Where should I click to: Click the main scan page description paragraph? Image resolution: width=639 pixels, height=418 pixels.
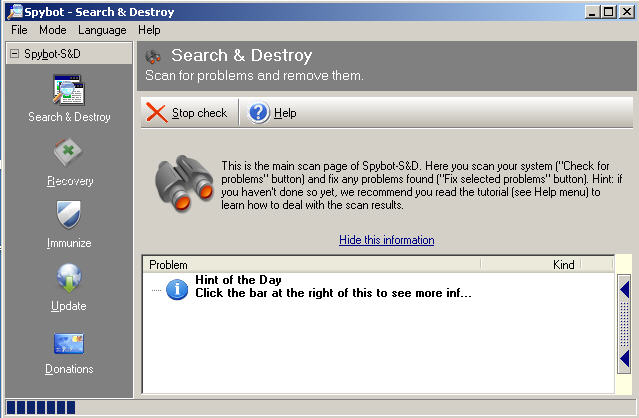(422, 185)
